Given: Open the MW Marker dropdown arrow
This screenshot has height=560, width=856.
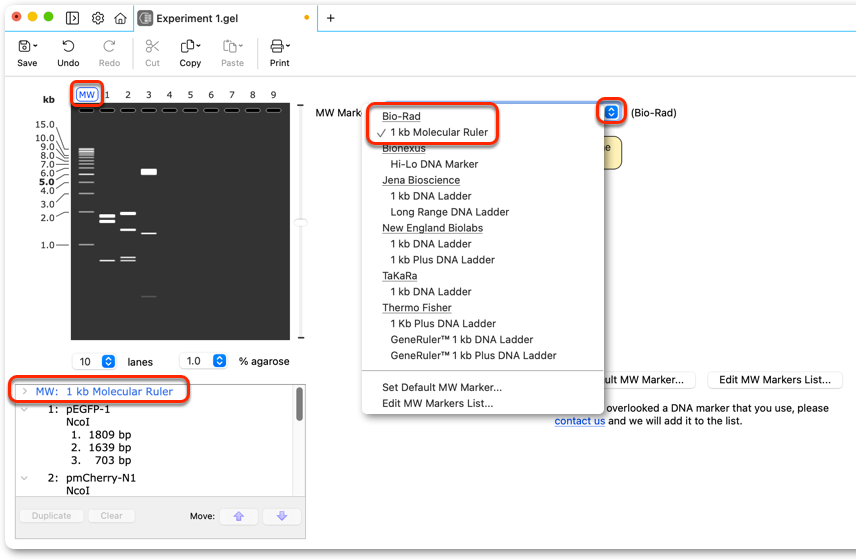Looking at the screenshot, I should pyautogui.click(x=611, y=112).
